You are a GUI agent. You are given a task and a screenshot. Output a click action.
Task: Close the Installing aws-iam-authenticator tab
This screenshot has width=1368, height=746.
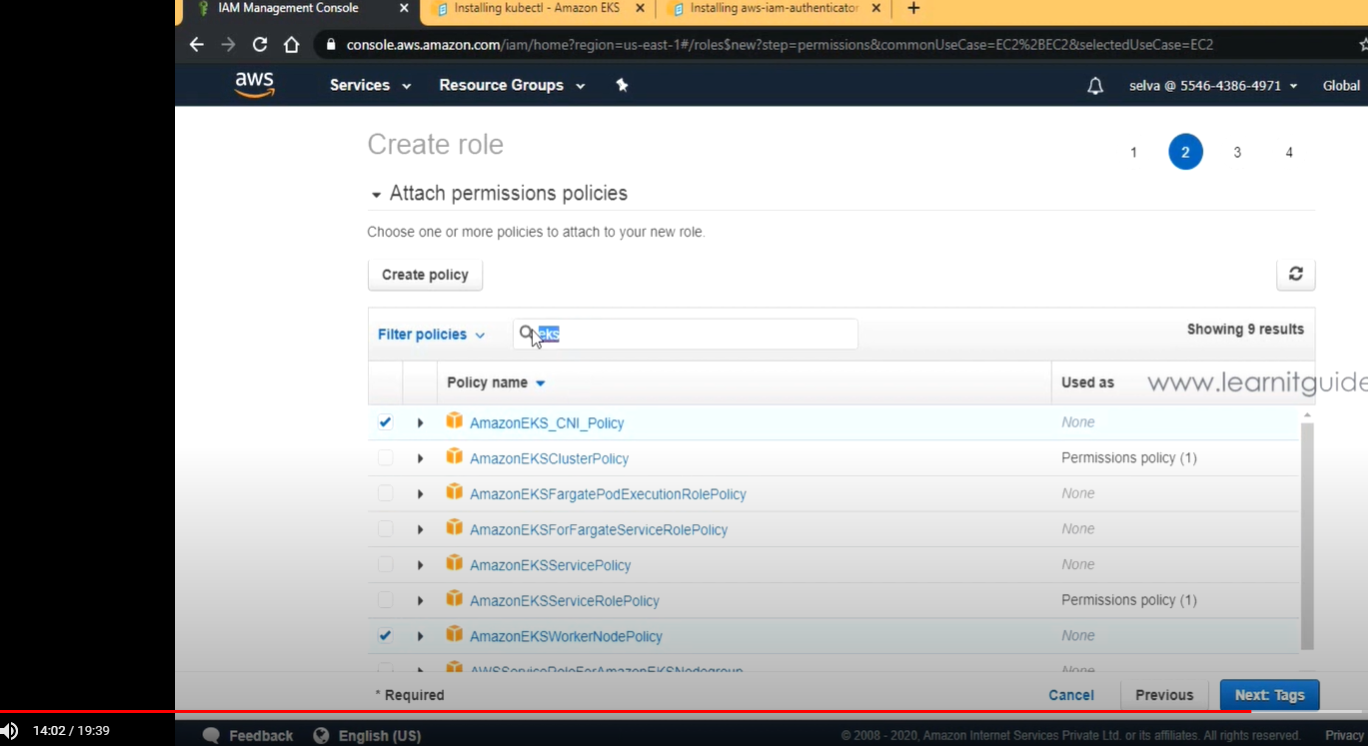[876, 8]
